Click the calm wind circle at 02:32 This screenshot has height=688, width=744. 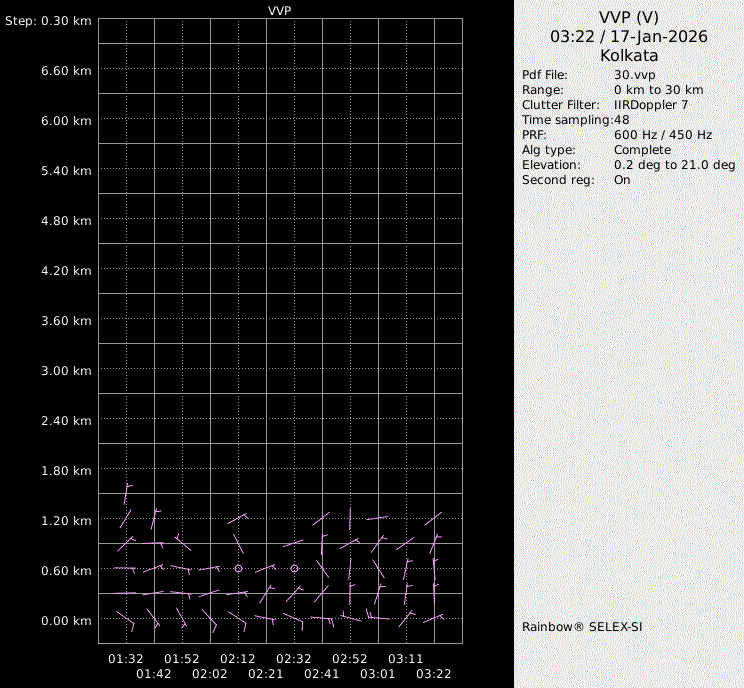[x=294, y=568]
